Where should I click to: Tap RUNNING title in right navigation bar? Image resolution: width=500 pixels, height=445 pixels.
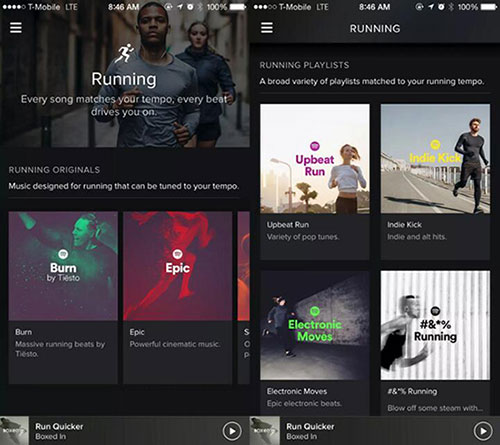(375, 29)
